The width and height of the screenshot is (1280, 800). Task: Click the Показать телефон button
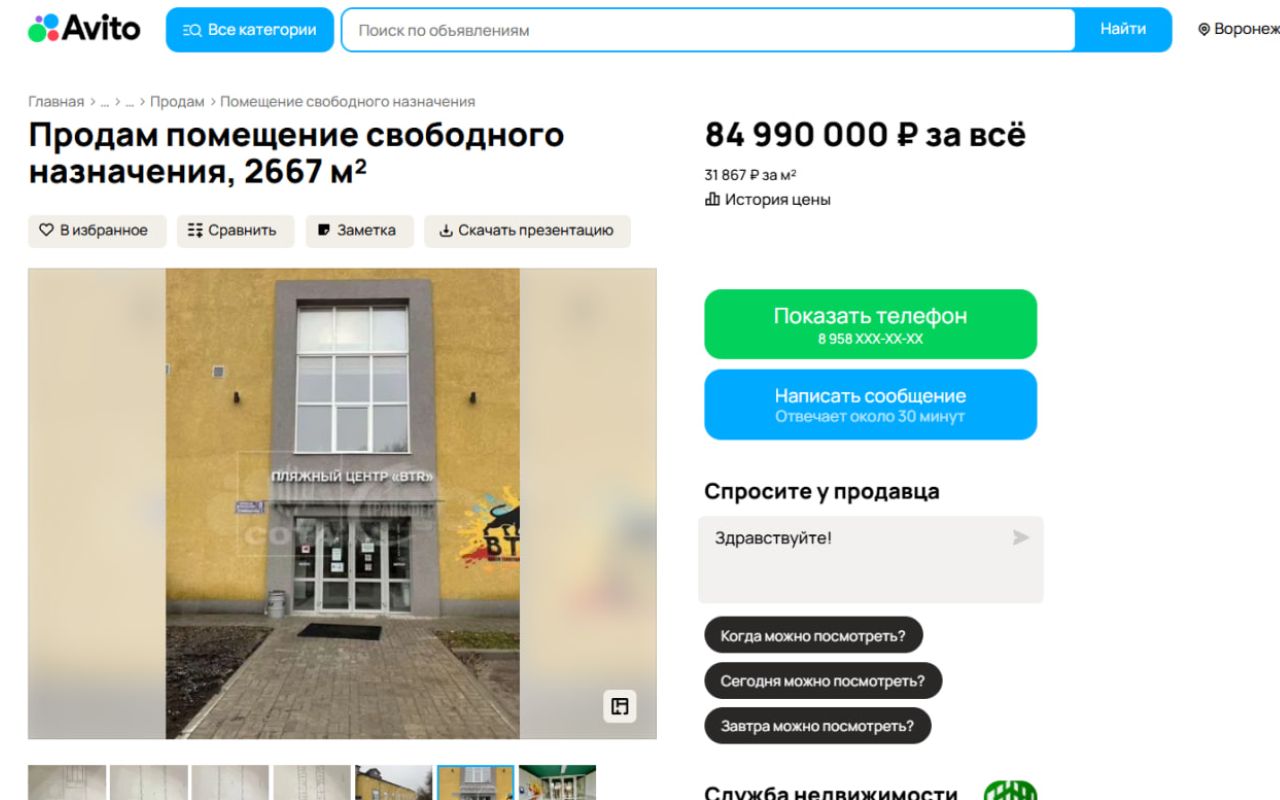[x=870, y=324]
